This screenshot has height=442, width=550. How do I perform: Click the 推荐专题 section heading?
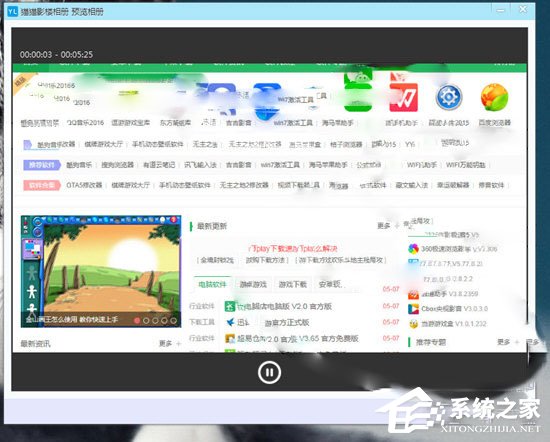(431, 342)
